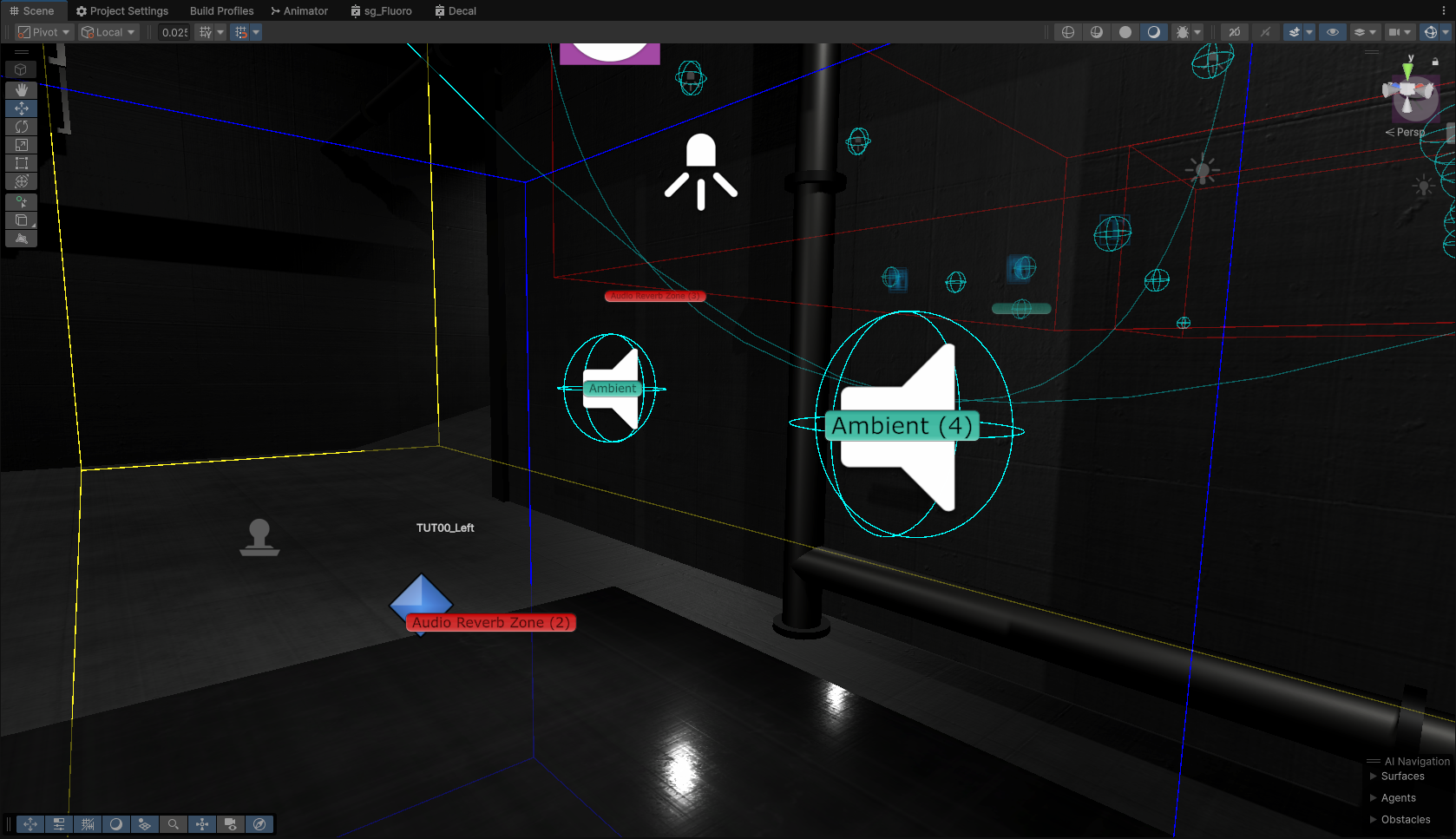Open the debug draw mode dropdown arrow
Viewport: 1456px width, 839px height.
point(1198,32)
